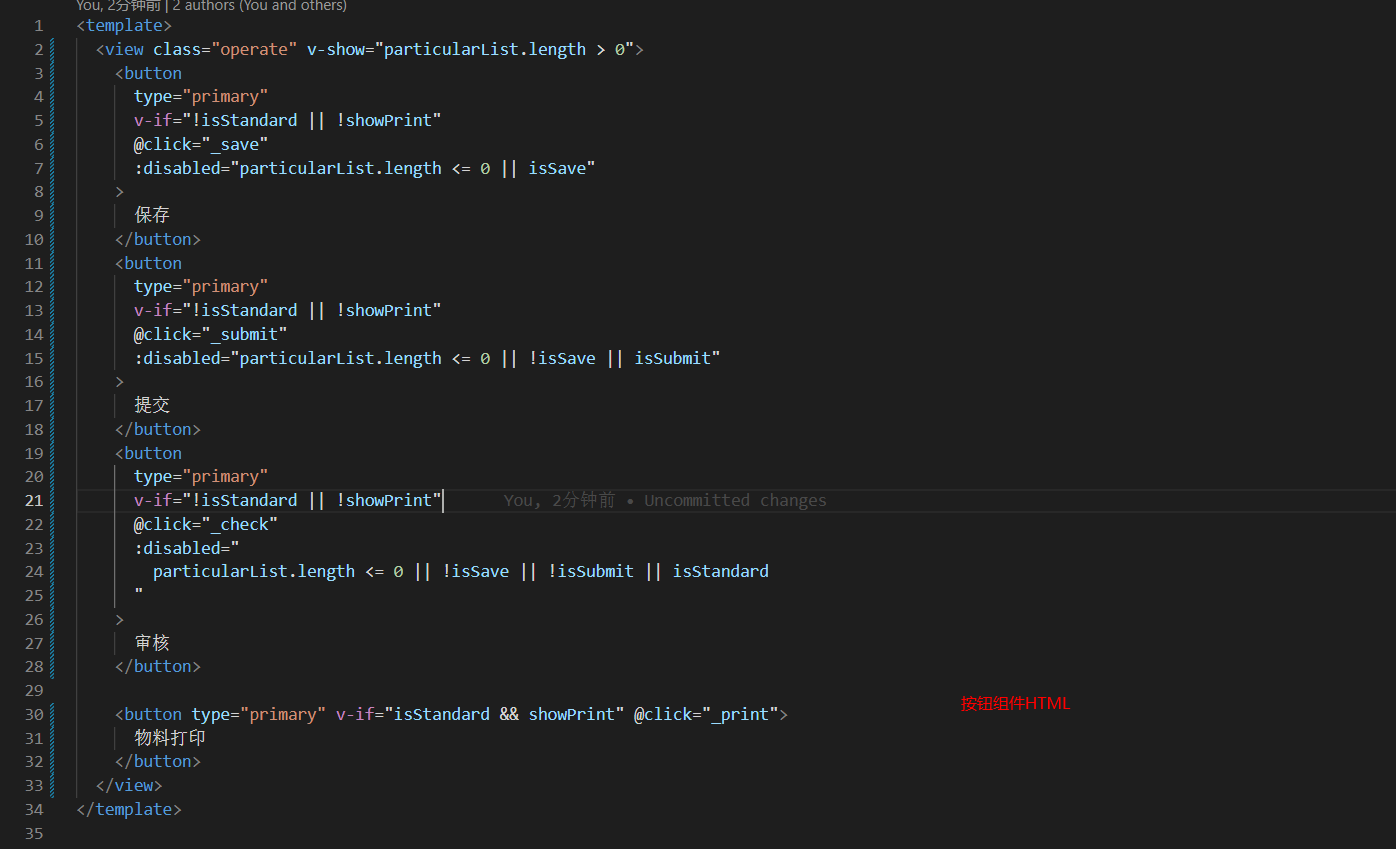Place cursor on the '_submit' click handler
1396x849 pixels.
coord(248,334)
